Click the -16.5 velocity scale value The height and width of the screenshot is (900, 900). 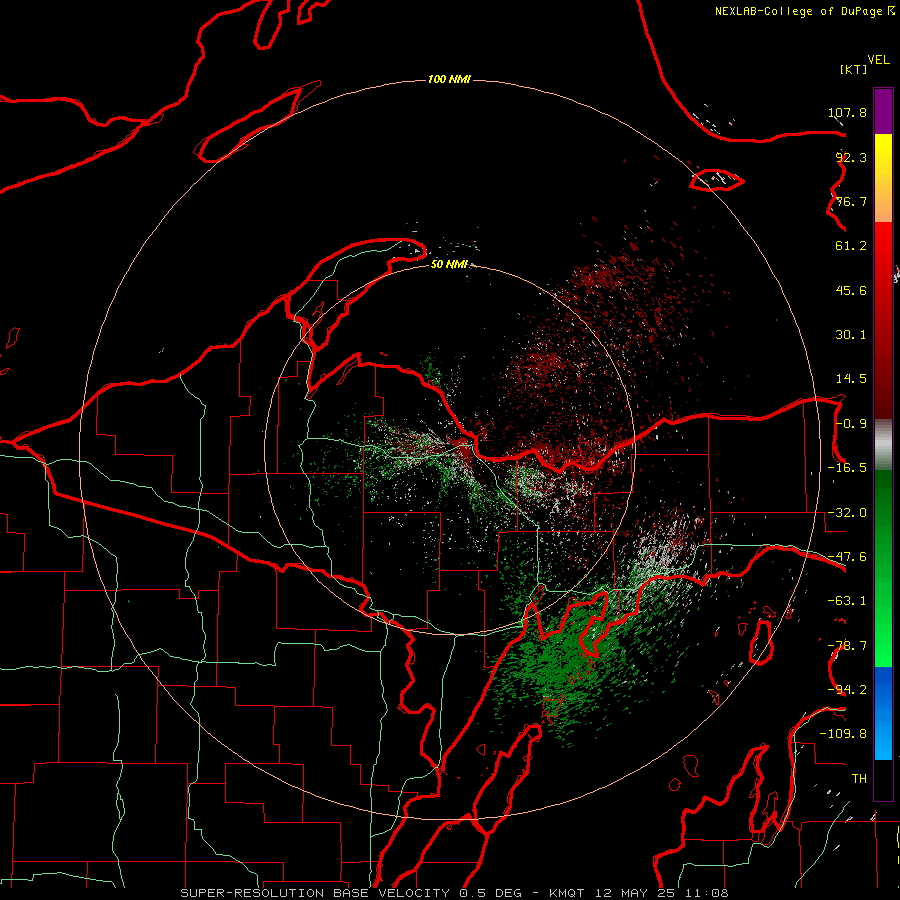[847, 468]
